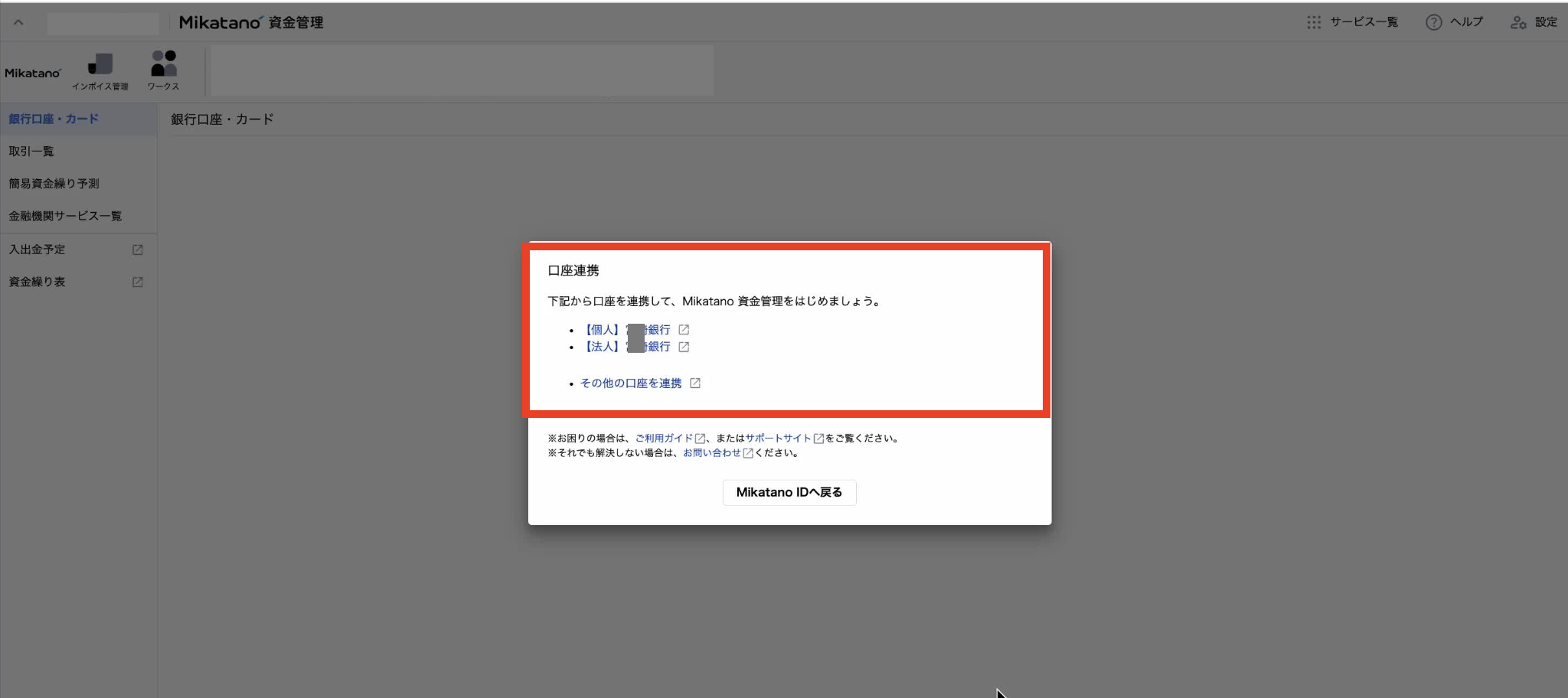Click the Mikatano 資金管理 title logo
The width and height of the screenshot is (1568, 698).
251,22
